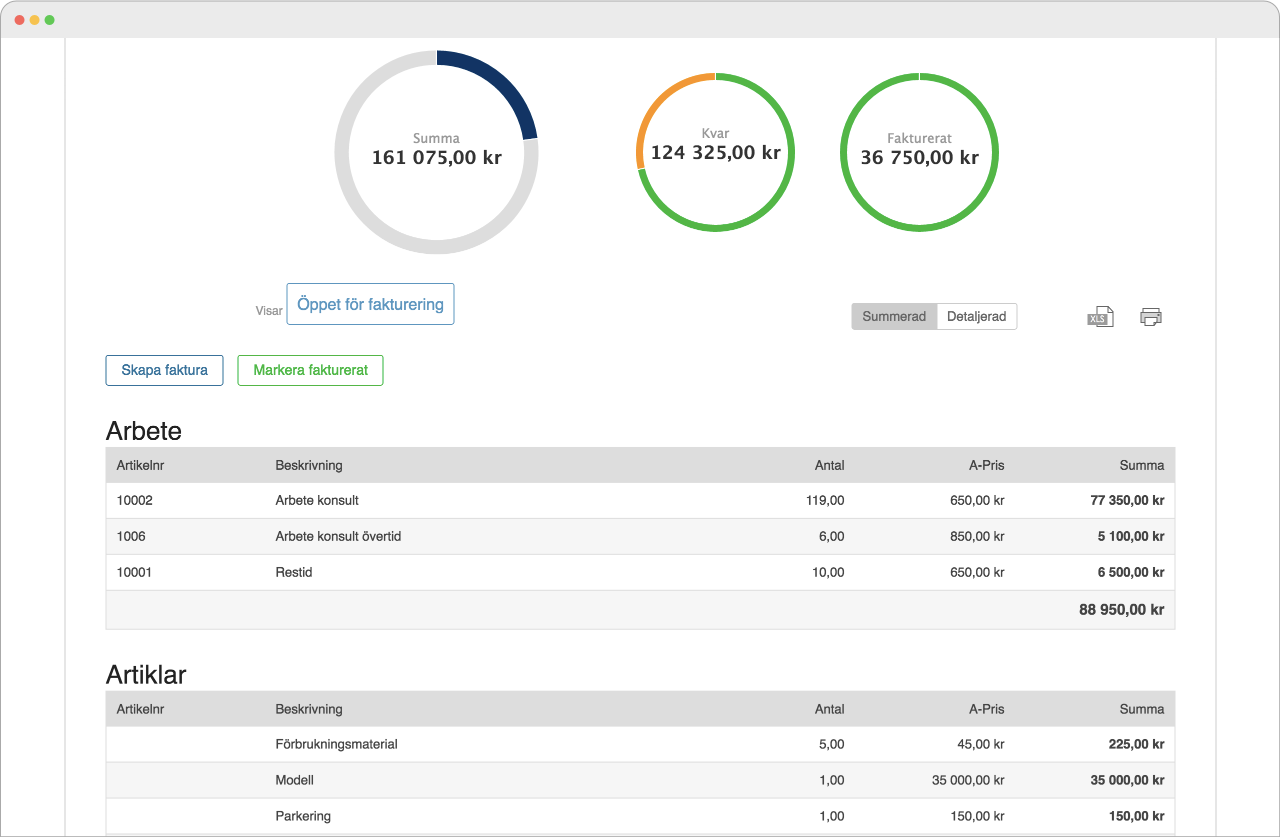Click the Arbete total 88 950,00 kr

point(1122,609)
